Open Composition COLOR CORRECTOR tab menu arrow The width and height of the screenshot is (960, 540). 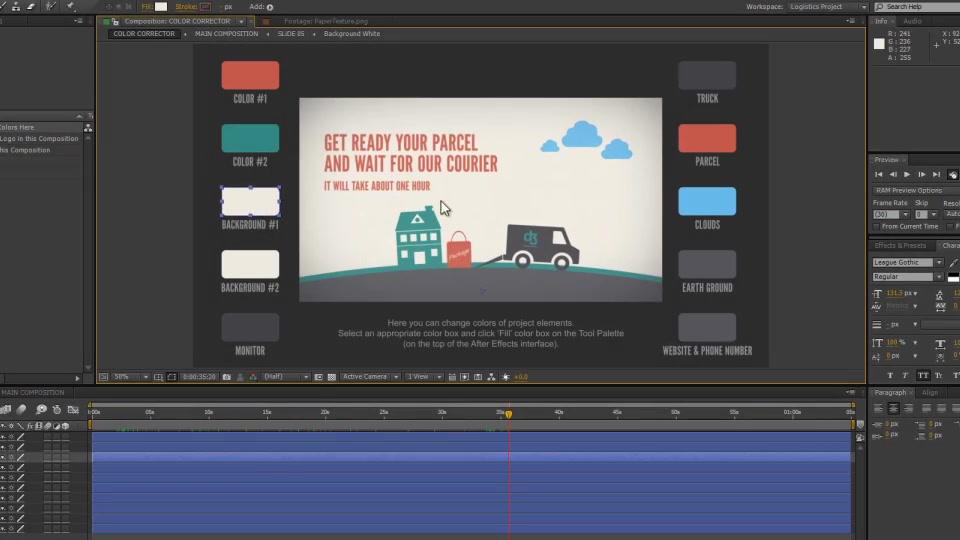point(241,21)
